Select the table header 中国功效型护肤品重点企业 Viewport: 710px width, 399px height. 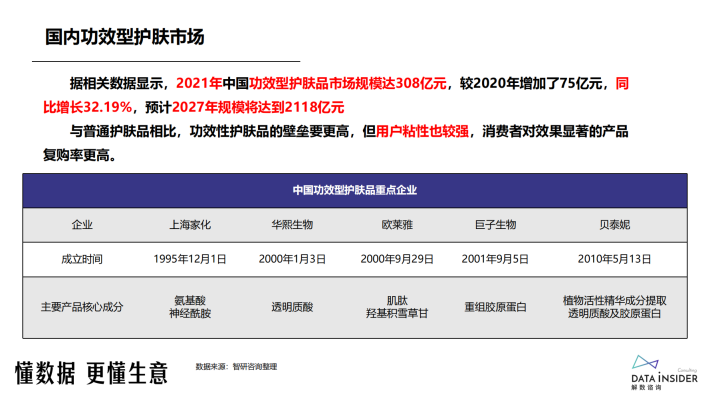point(355,190)
